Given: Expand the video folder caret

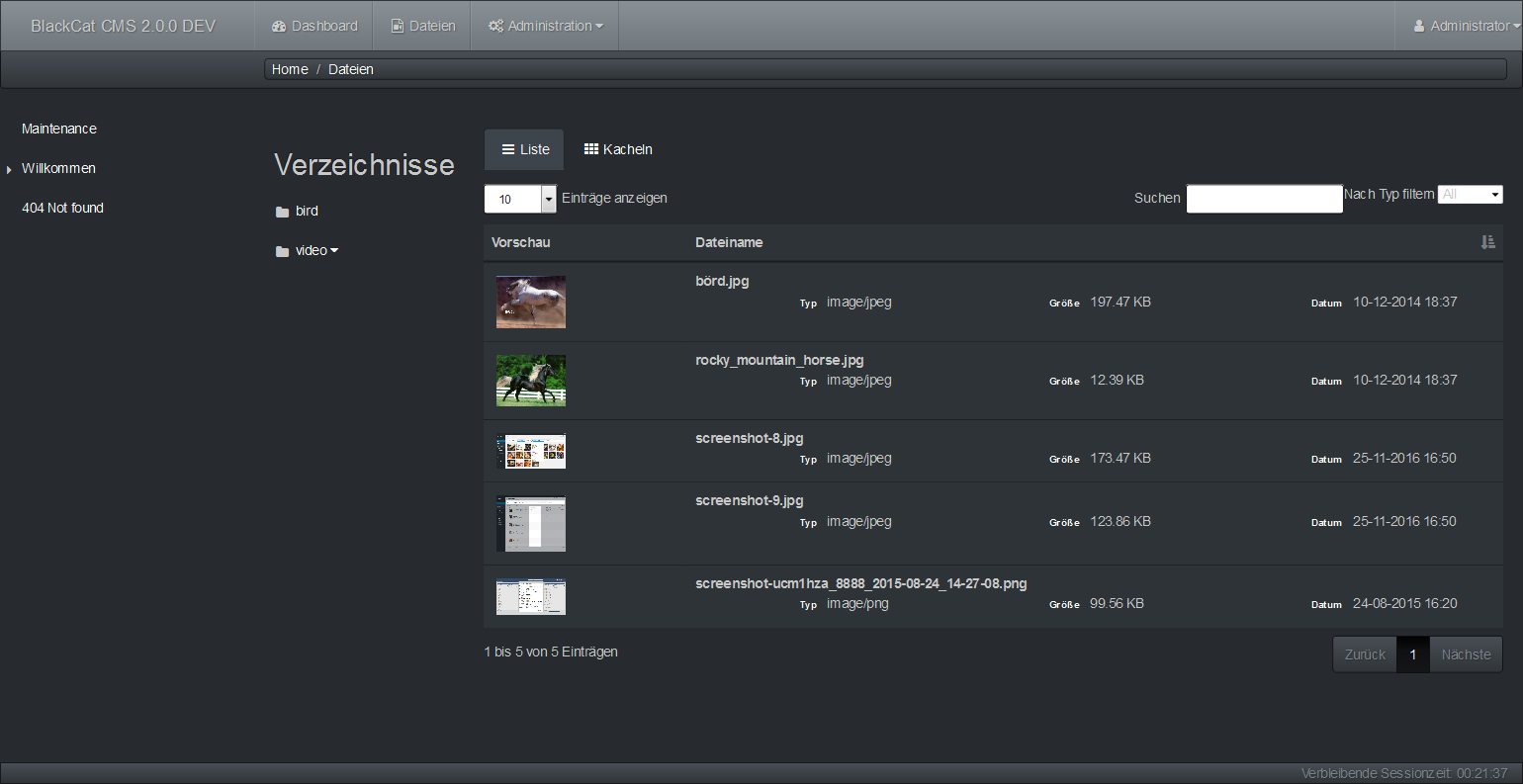Looking at the screenshot, I should click(334, 251).
